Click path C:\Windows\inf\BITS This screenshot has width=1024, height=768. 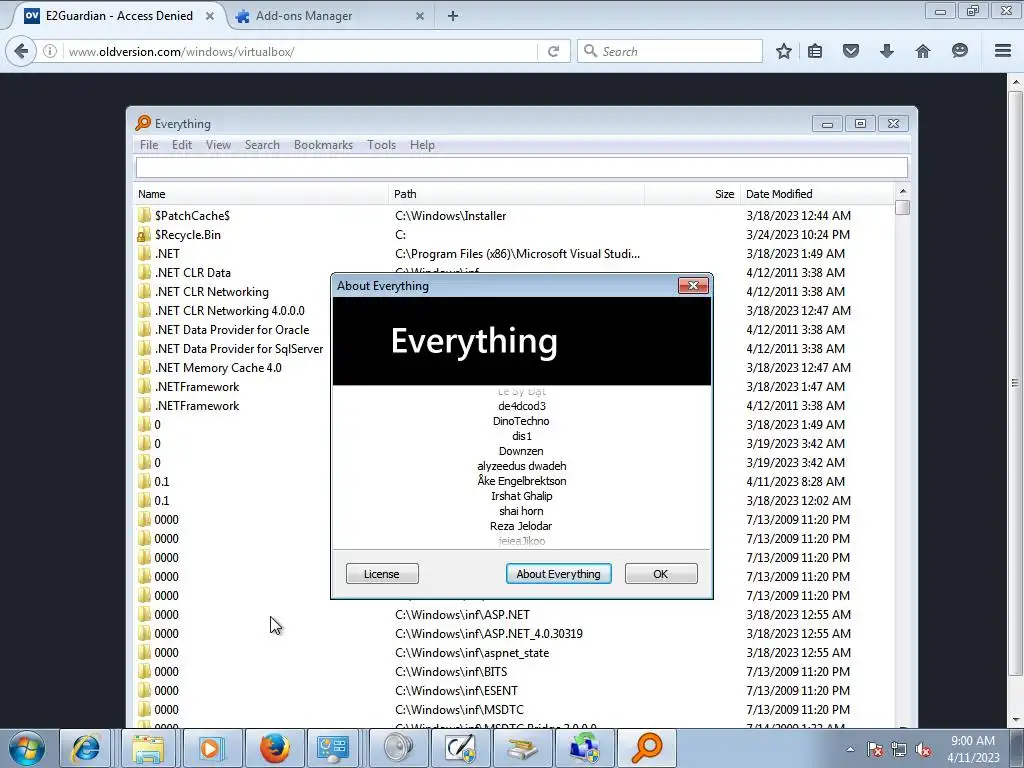coord(451,671)
